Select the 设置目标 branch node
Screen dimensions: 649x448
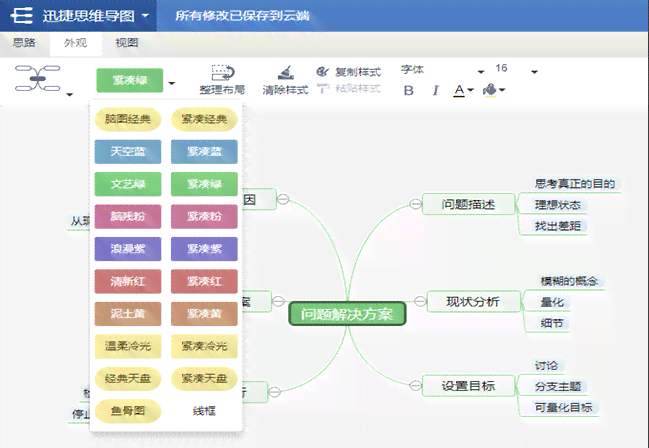point(468,386)
